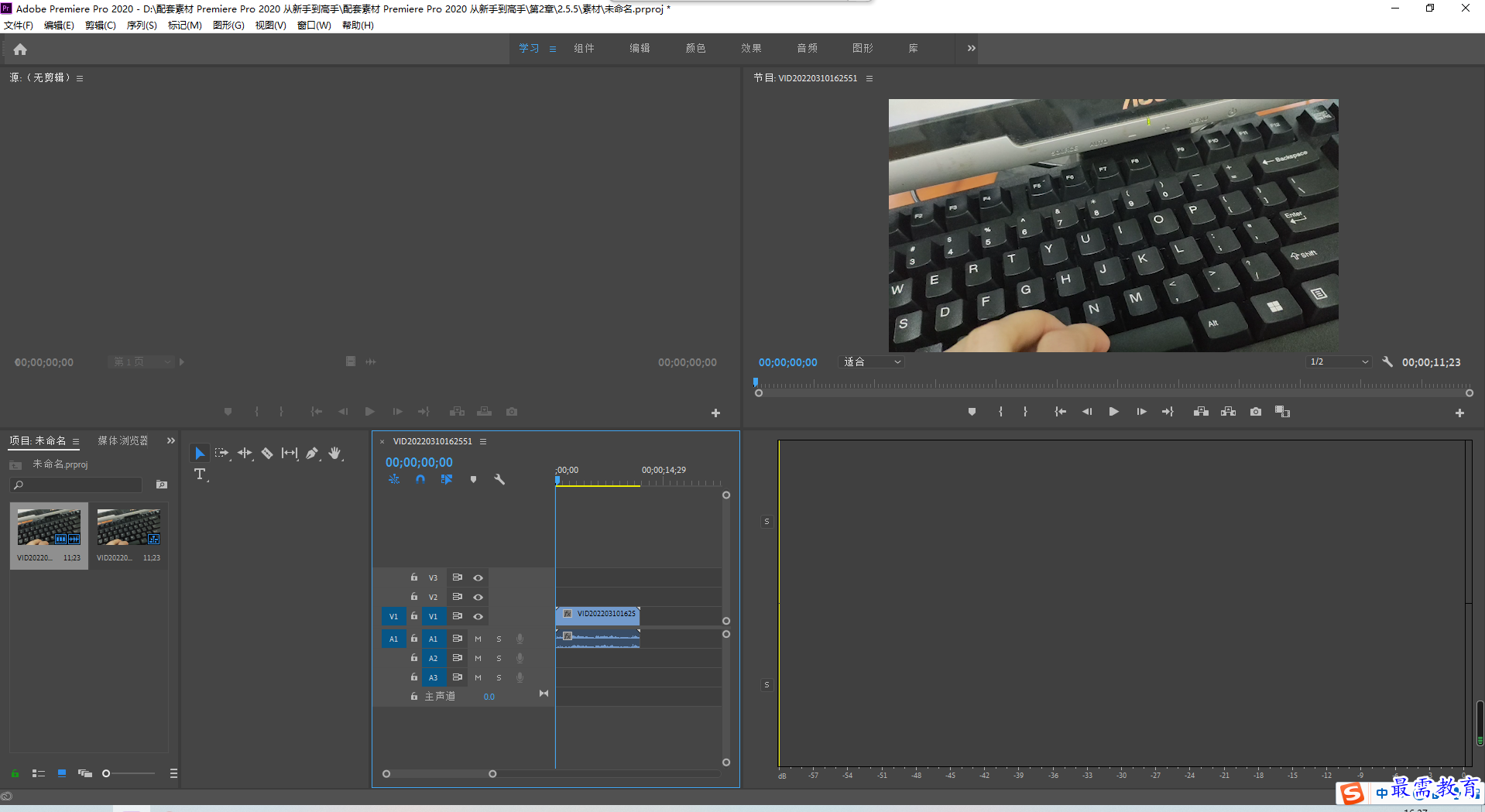Expand workspace overflow chevron

point(971,48)
